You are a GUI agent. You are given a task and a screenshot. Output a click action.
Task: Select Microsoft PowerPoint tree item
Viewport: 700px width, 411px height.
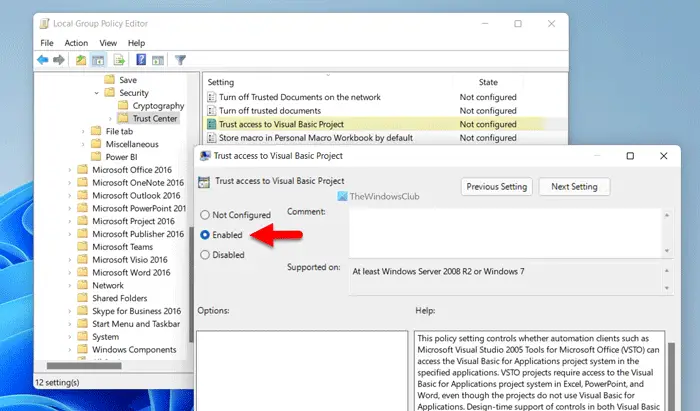[138, 208]
